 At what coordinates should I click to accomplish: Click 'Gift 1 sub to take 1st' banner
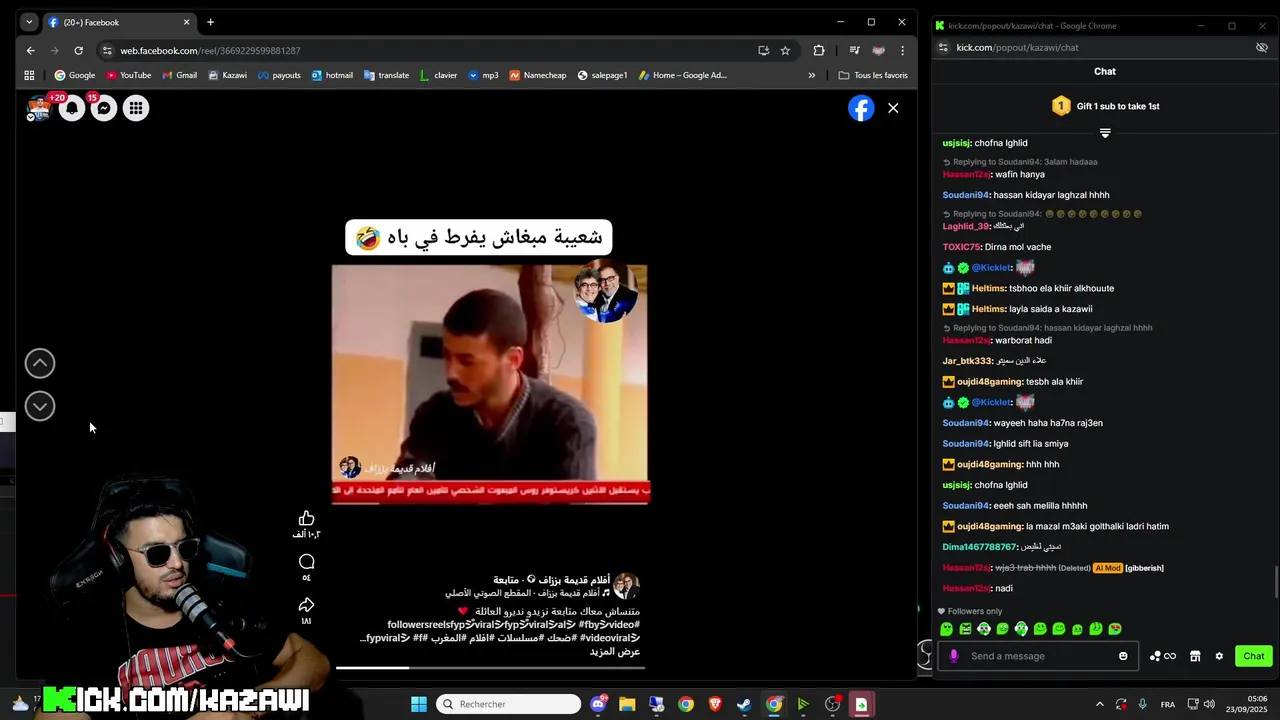tap(1105, 106)
